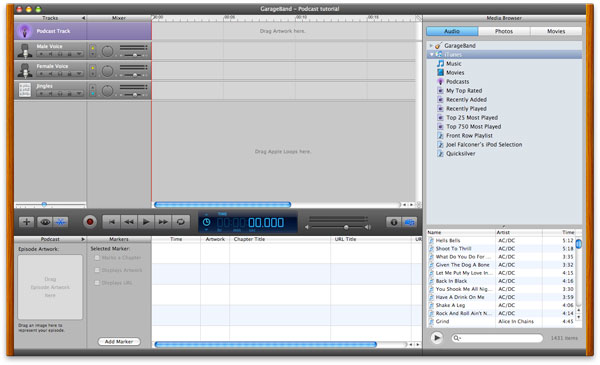600x365 pixels.
Task: Select the Quicksilver playlist
Action: (x=460, y=153)
